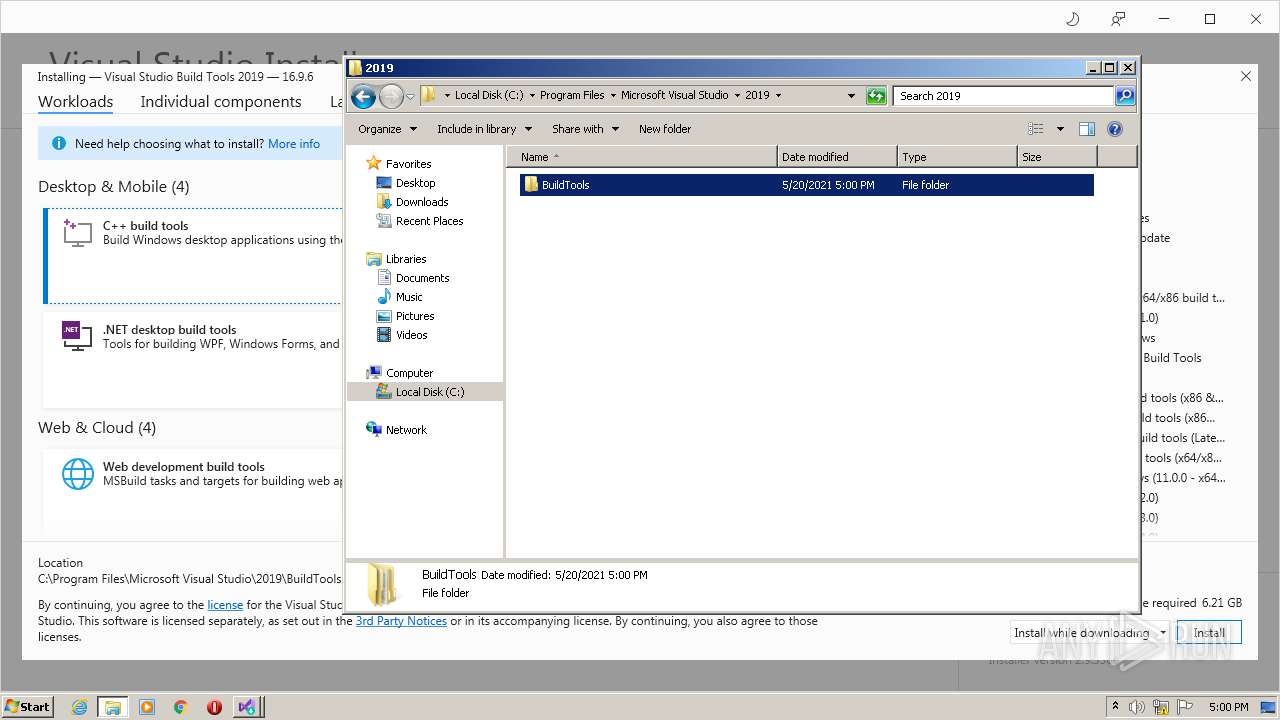Click the Explorer Forward navigation arrow

click(391, 96)
